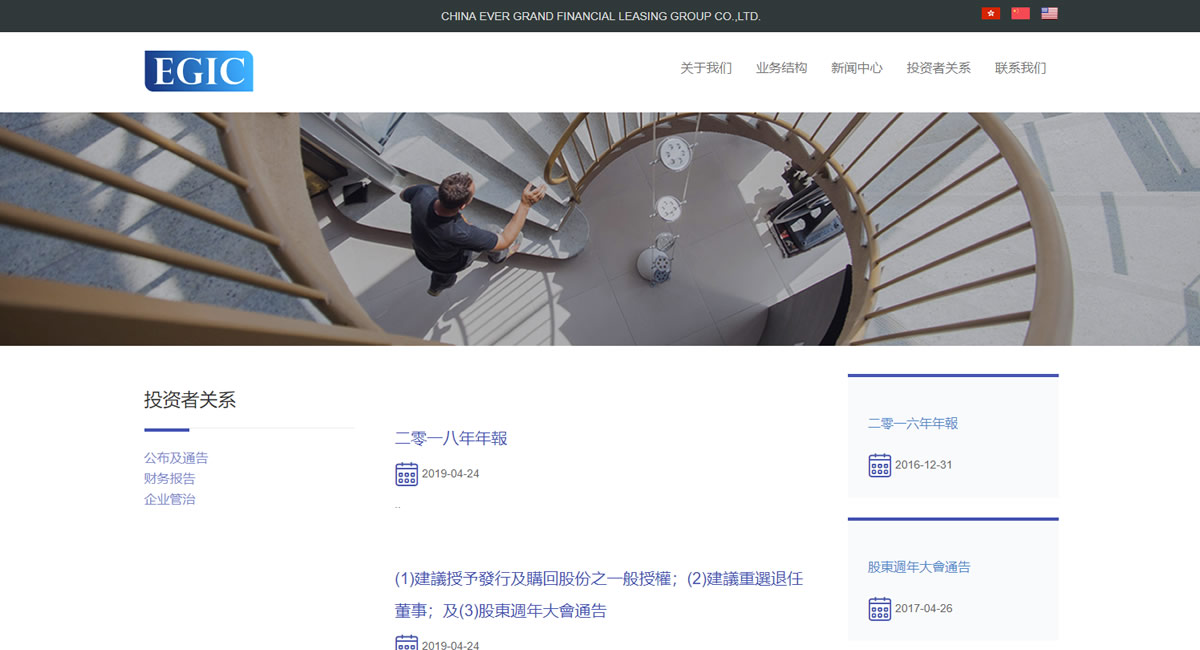Switch to the Hong Kong flag language
The image size is (1200, 650).
990,14
